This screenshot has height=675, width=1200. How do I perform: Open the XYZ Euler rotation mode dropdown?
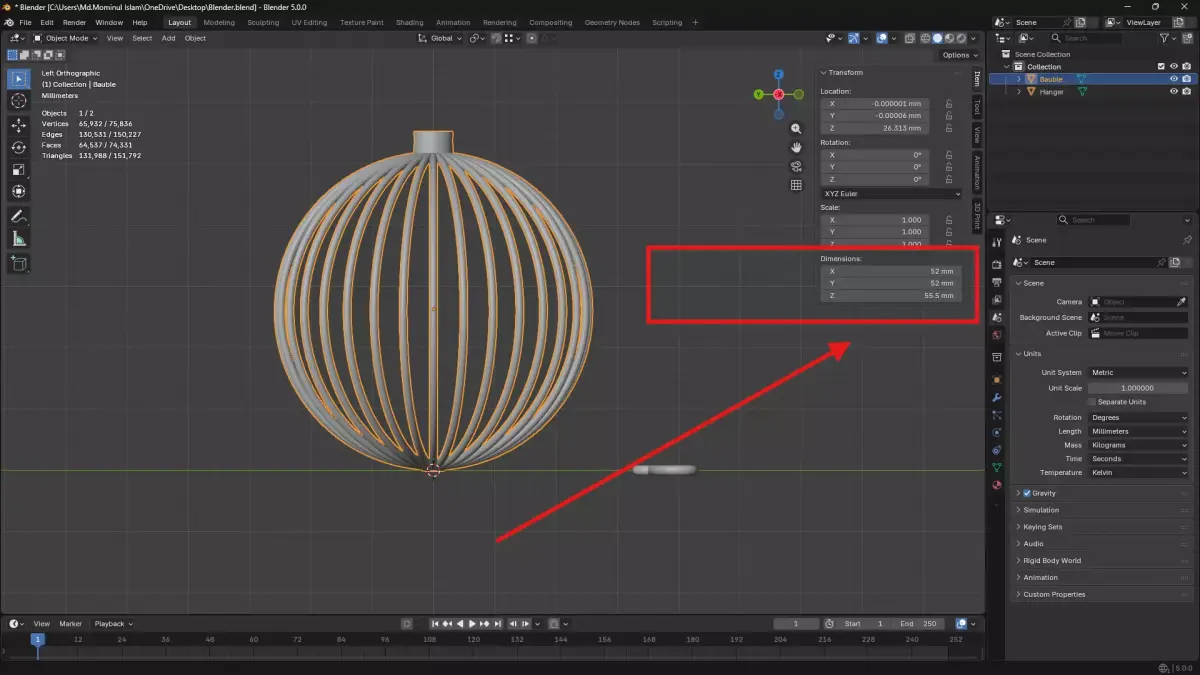pos(891,193)
